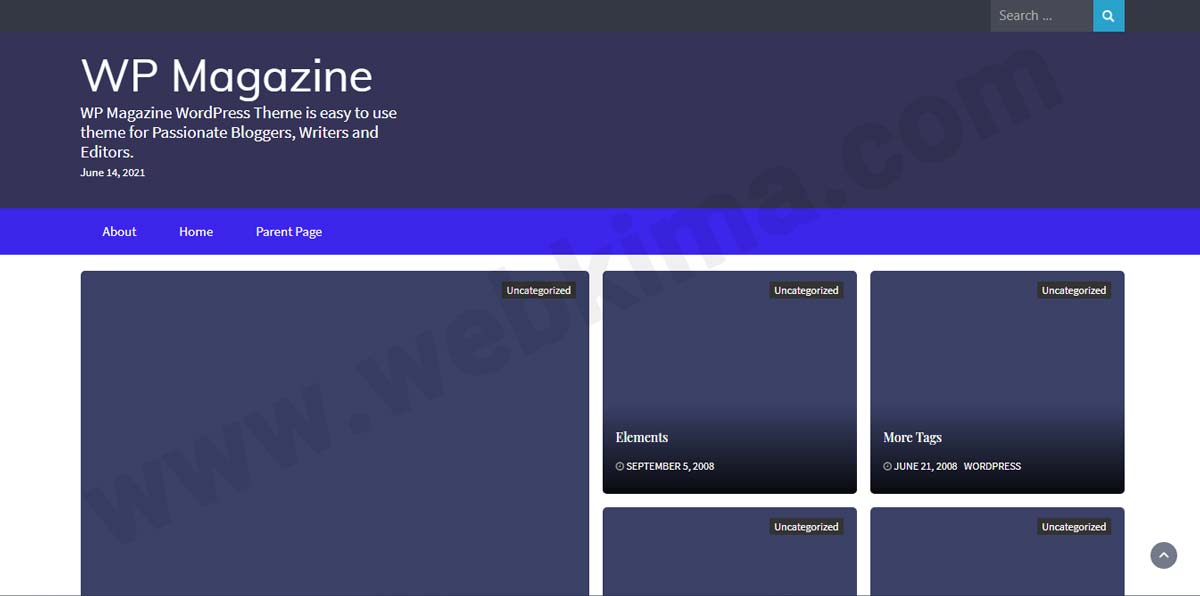This screenshot has width=1200, height=596.
Task: Click the WP Magazine site title
Action: 227,76
